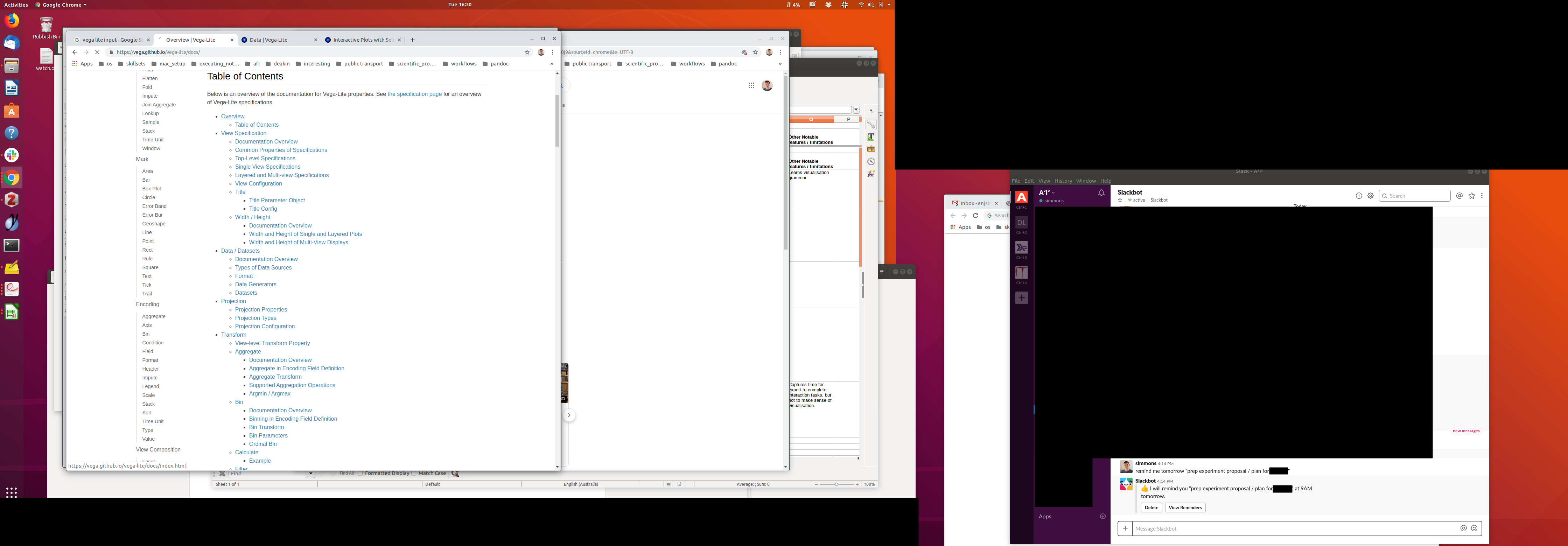
Task: Switch to the Data | Vega-Lite tab
Action: coord(268,40)
